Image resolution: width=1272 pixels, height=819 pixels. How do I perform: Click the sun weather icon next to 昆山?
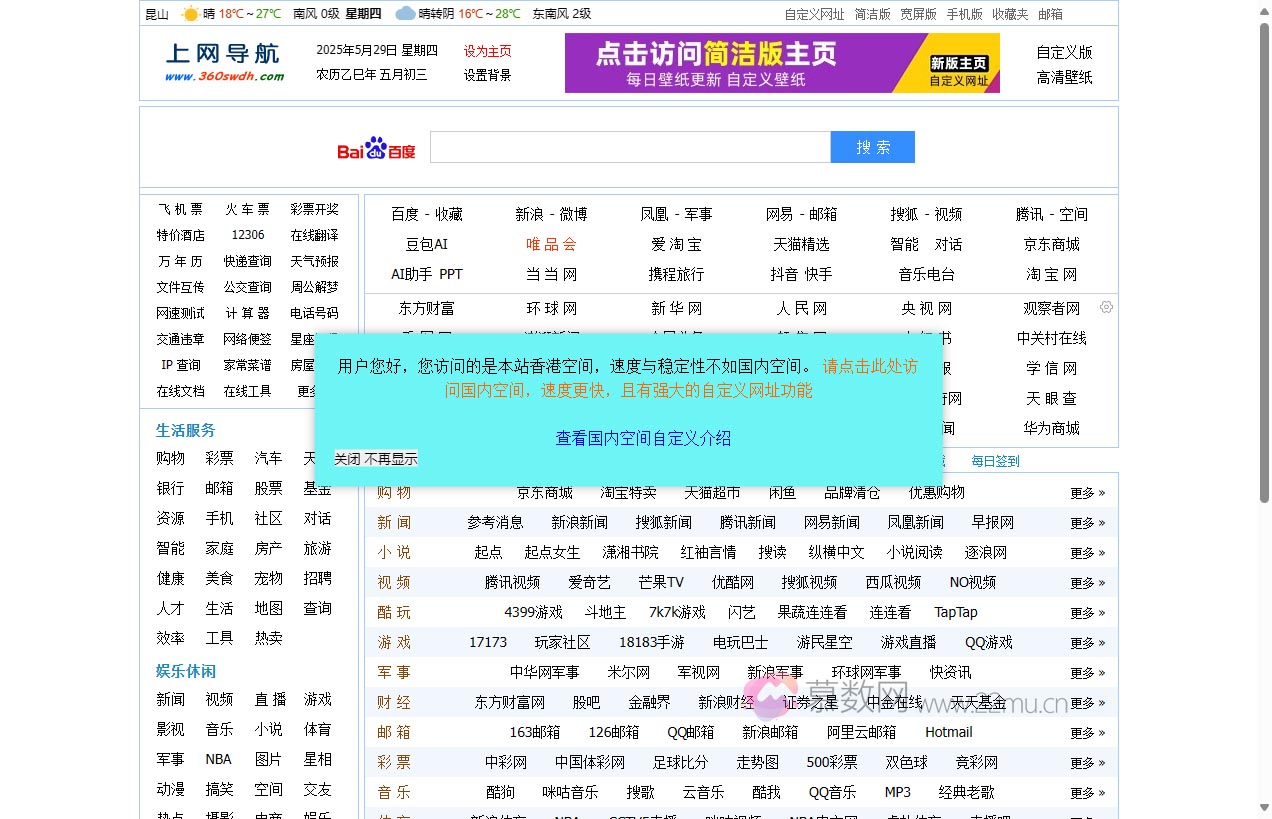(189, 13)
